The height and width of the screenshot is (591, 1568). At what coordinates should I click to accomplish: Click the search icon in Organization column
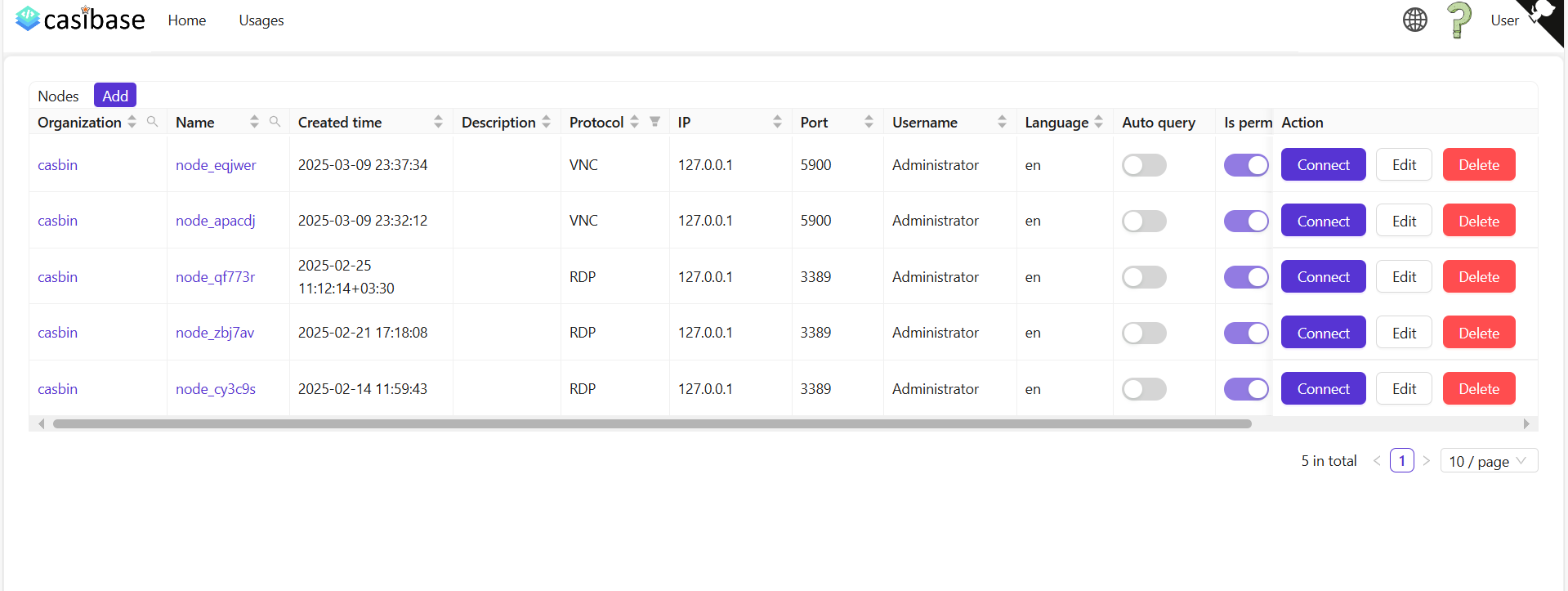[x=152, y=122]
